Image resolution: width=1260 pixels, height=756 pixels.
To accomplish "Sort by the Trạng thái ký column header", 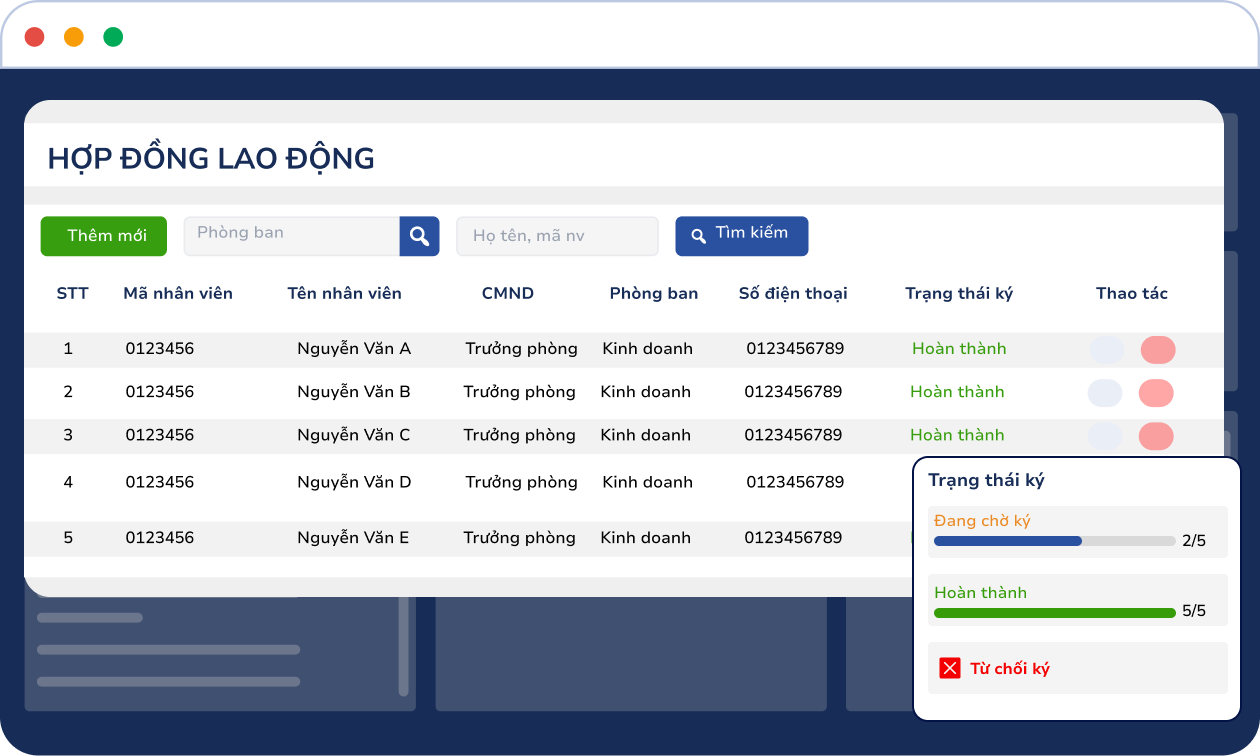I will 958,293.
